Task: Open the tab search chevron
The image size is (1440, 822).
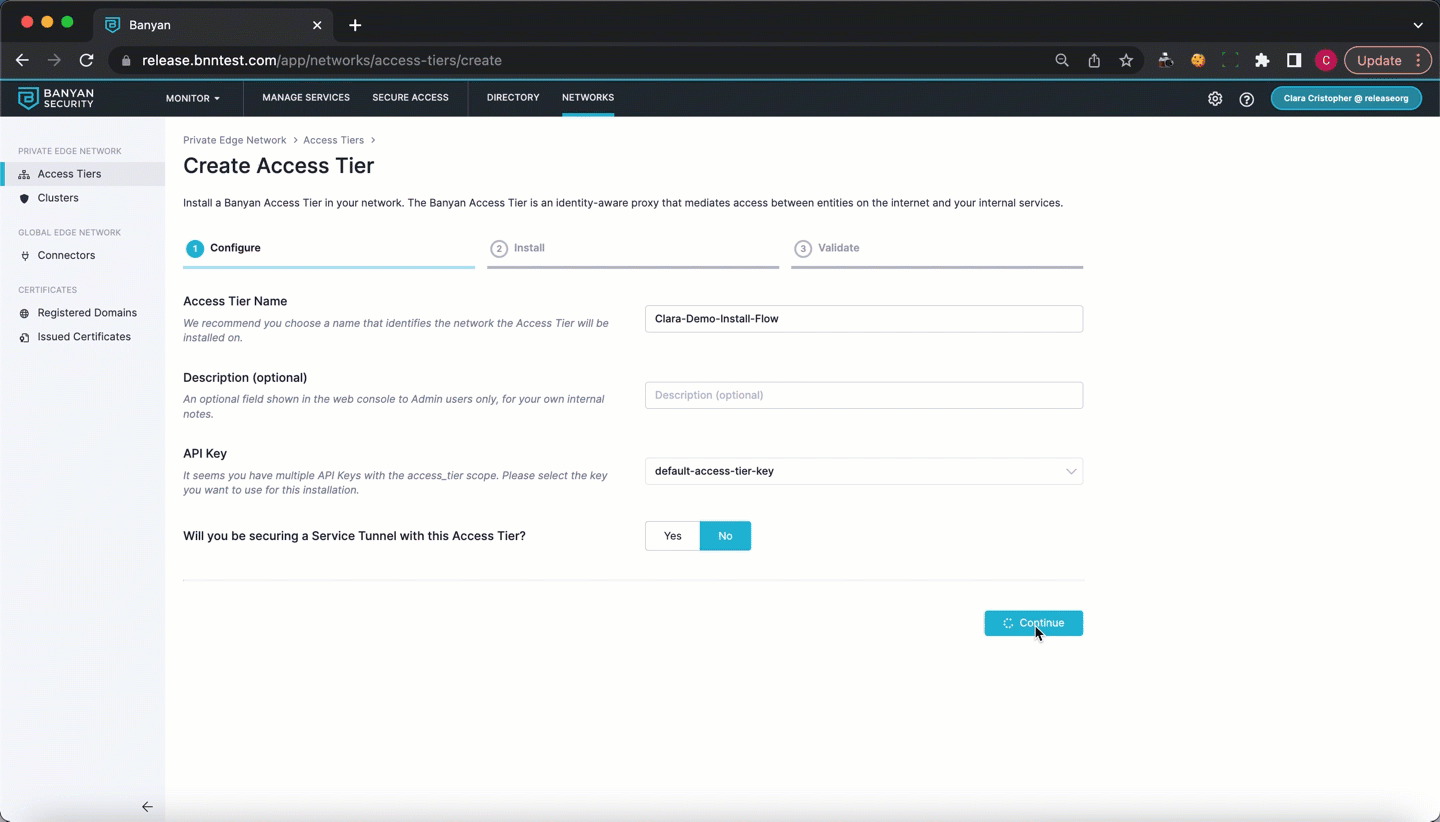Action: pos(1418,25)
